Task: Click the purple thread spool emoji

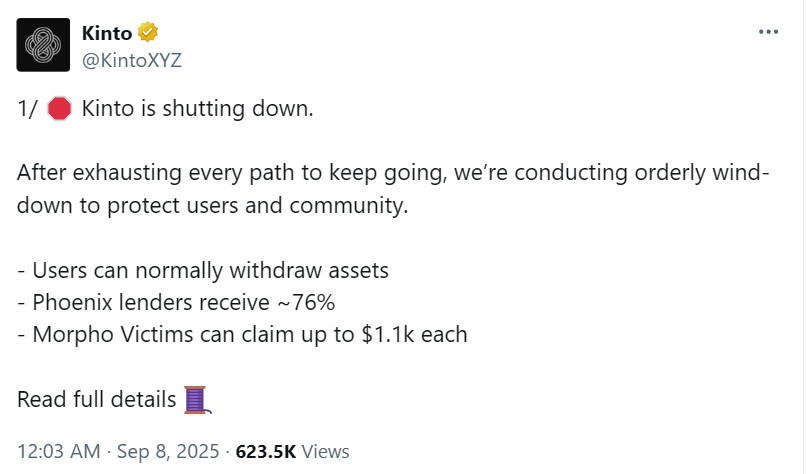Action: 195,400
